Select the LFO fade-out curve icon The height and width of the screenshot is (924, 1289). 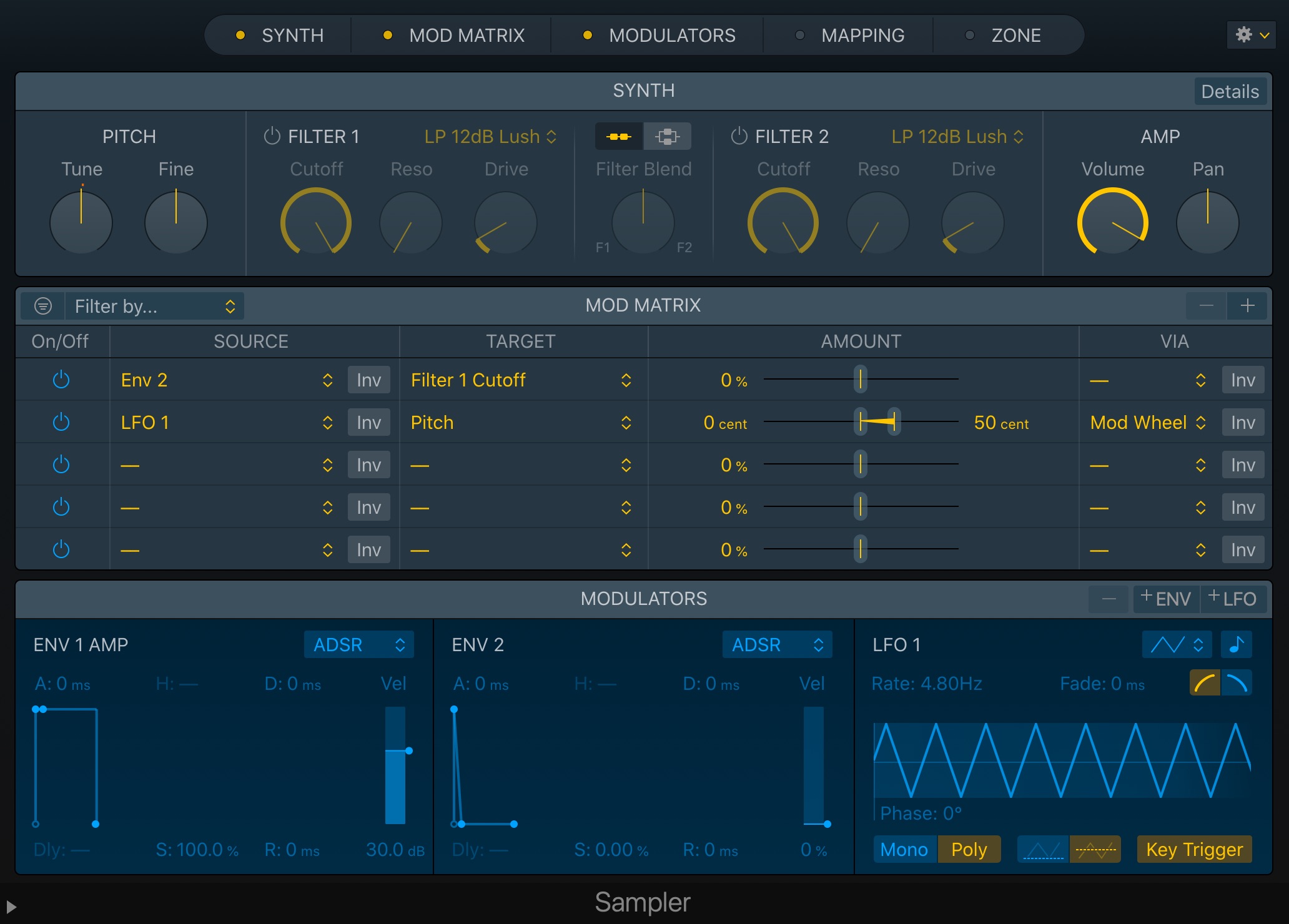1237,683
